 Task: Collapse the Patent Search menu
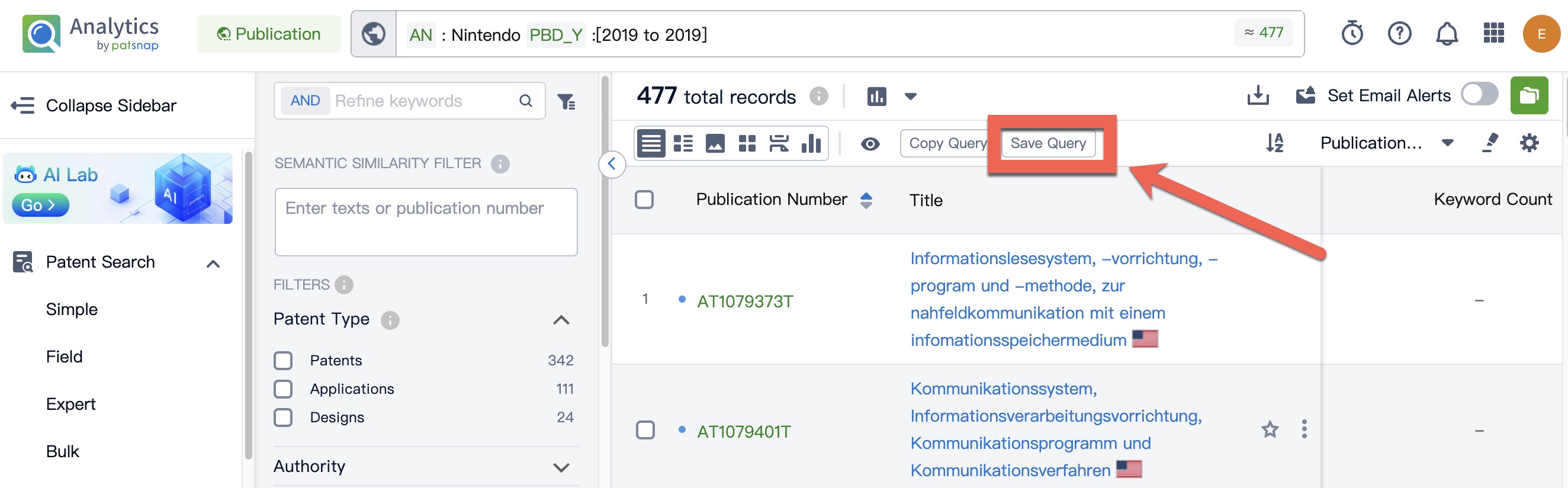tap(213, 263)
